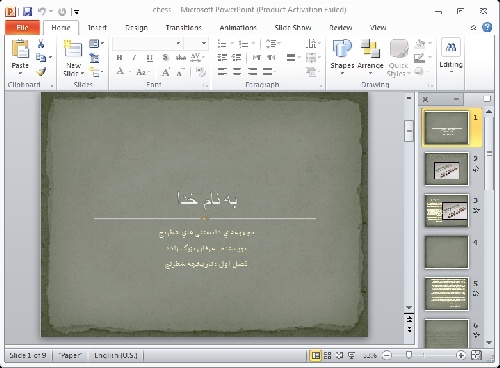Cut selection with the scissors icon
Screen dimensions: 500x368
point(41,43)
